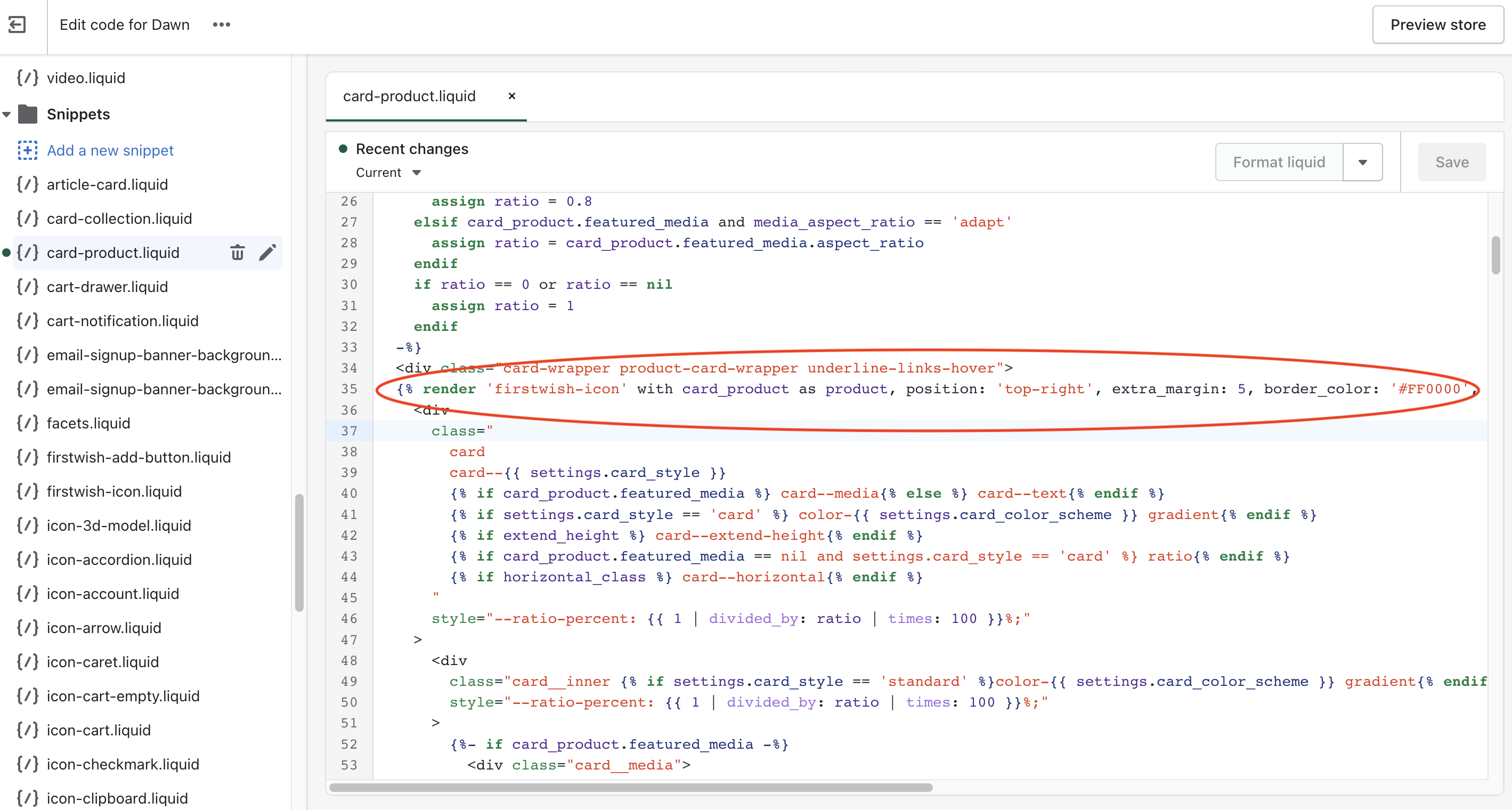This screenshot has height=810, width=1512.
Task: Delete card-product.liquid with trash icon
Action: (237, 253)
